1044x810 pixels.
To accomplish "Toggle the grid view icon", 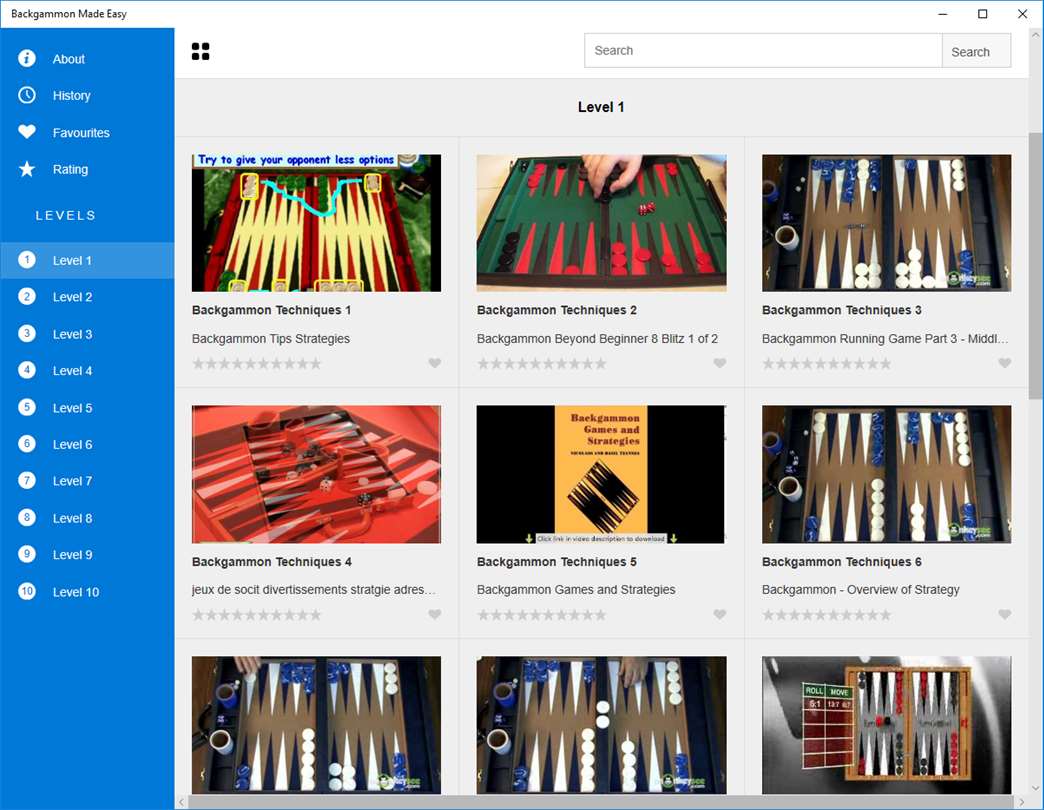I will pos(200,51).
